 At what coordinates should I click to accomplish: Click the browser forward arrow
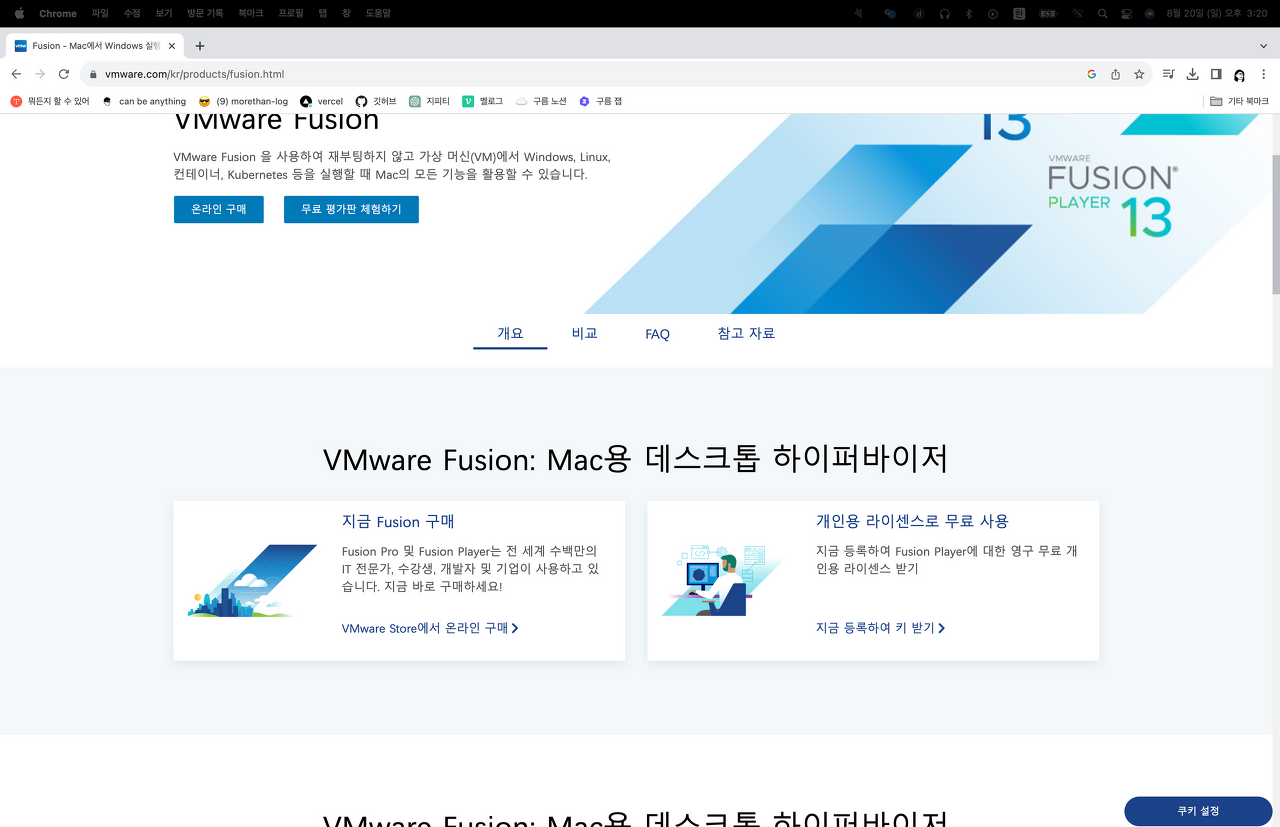[40, 74]
